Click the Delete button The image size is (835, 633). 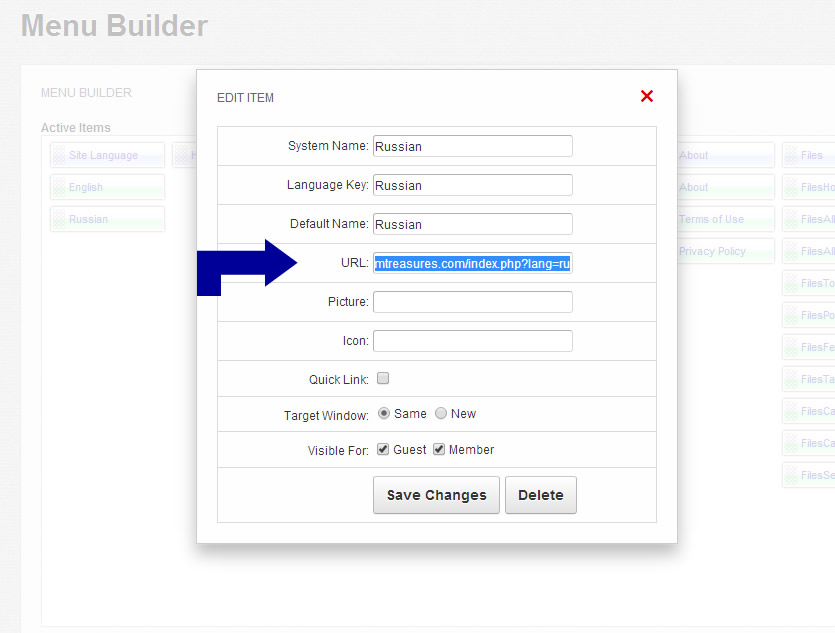point(540,495)
